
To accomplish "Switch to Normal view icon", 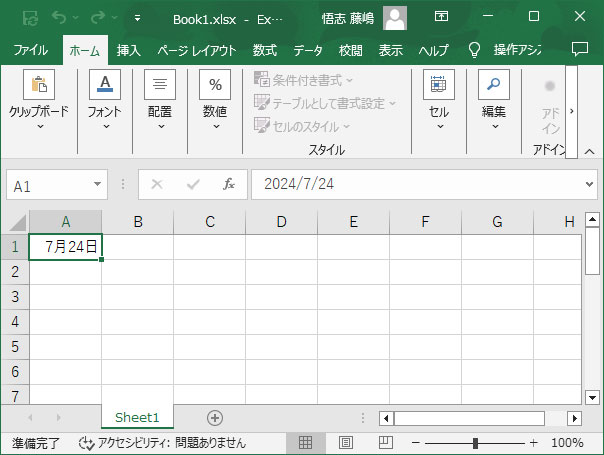I will tap(305, 443).
